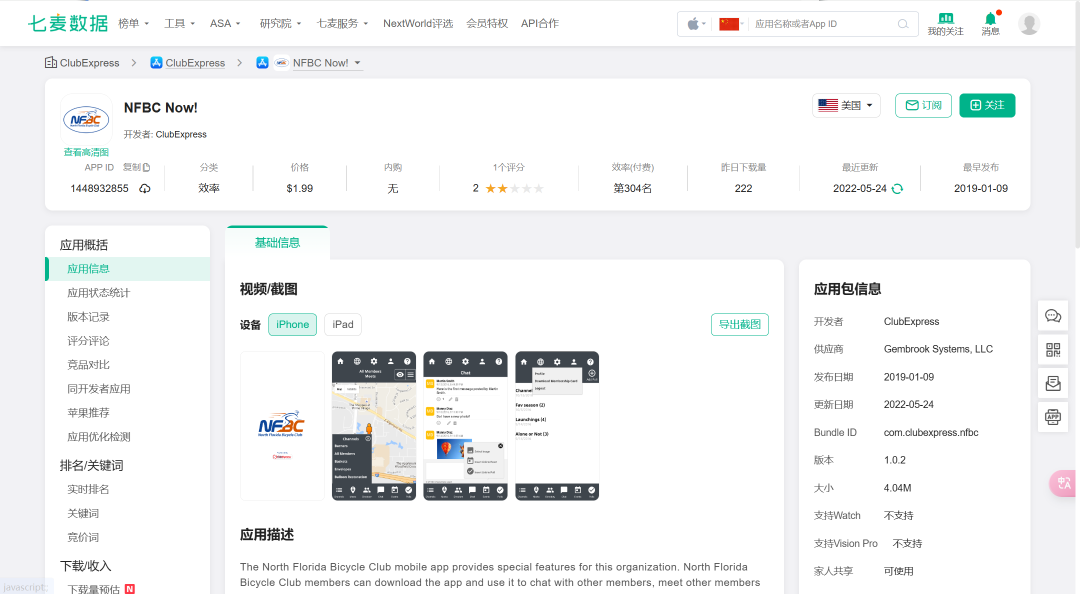Click the 订阅 subscribe button
The height and width of the screenshot is (594, 1080).
click(x=924, y=105)
